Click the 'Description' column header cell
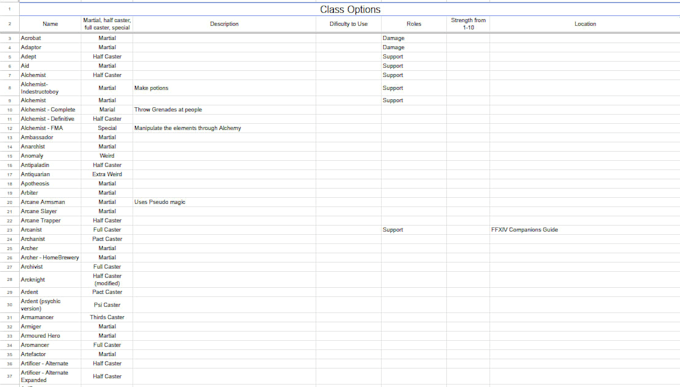 click(x=224, y=24)
